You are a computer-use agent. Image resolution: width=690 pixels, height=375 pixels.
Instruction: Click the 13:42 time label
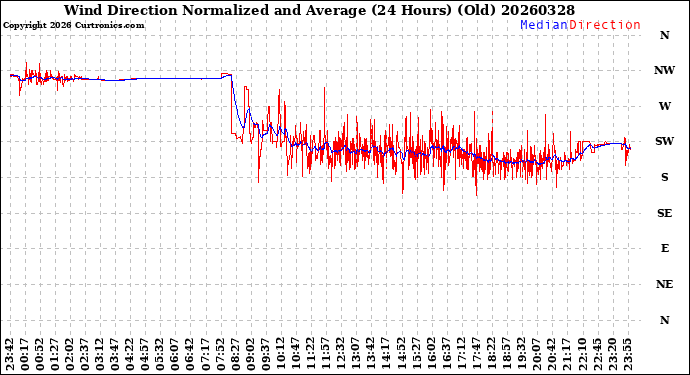371,355
